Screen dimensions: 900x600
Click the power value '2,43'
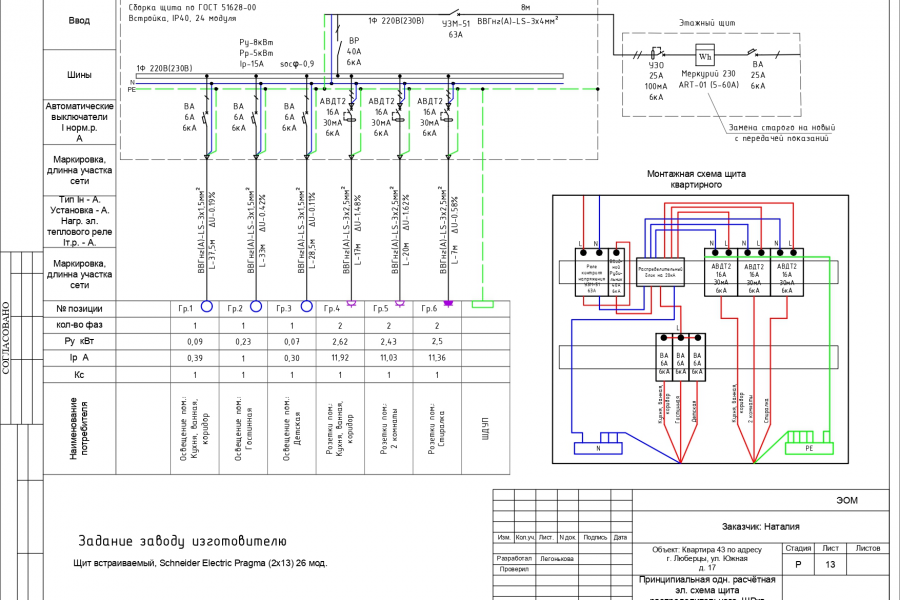click(x=389, y=342)
